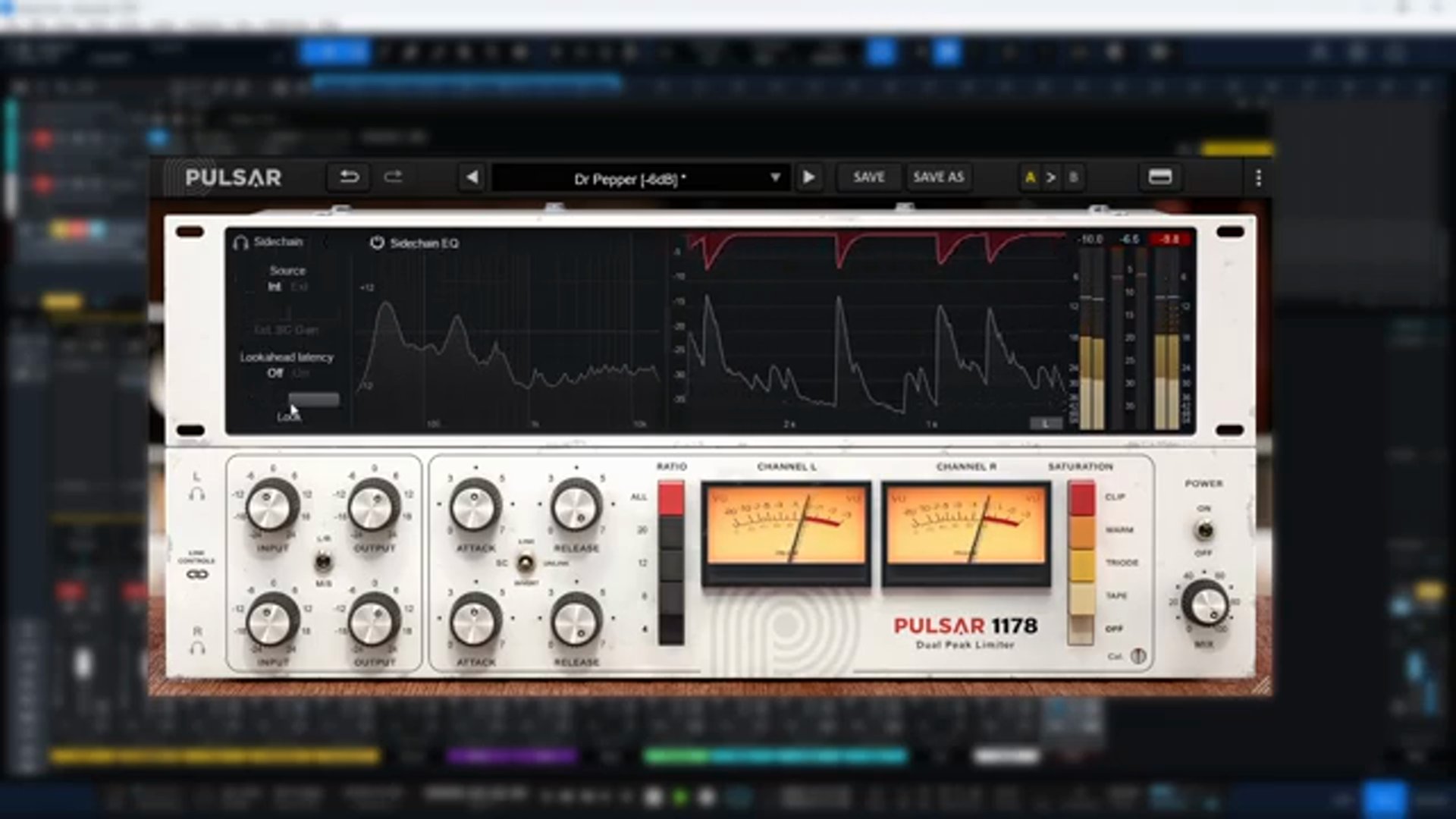Click the SAVE AS button

[x=939, y=177]
